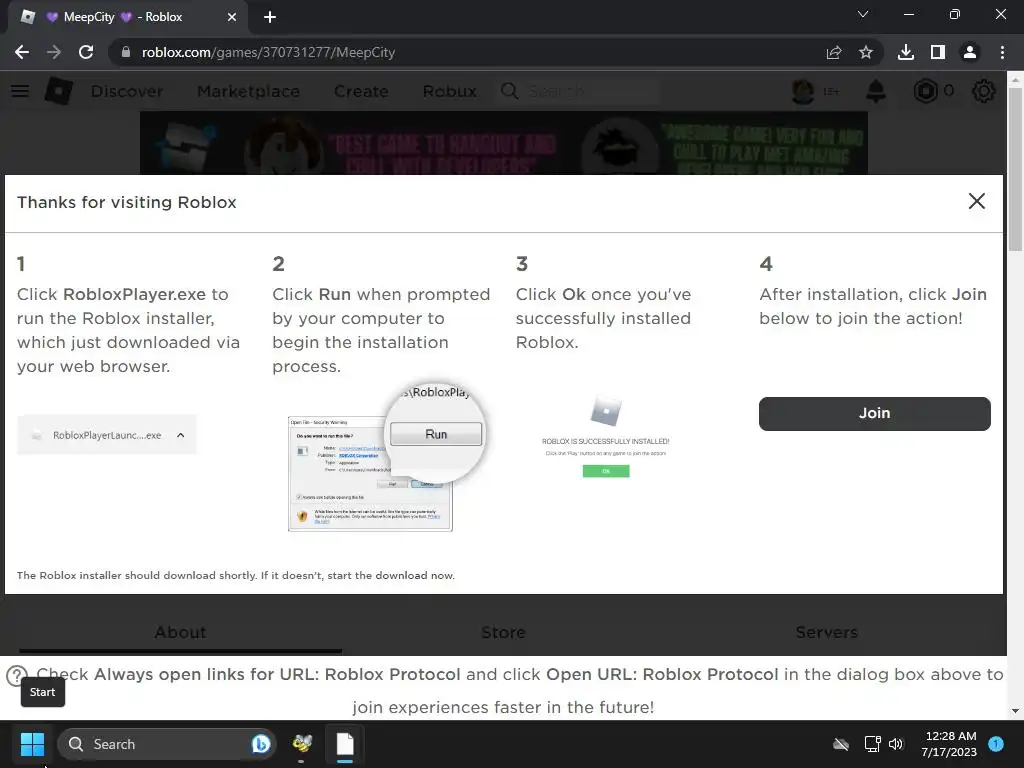Viewport: 1024px width, 768px height.
Task: Share this page via address bar icon
Action: click(834, 52)
